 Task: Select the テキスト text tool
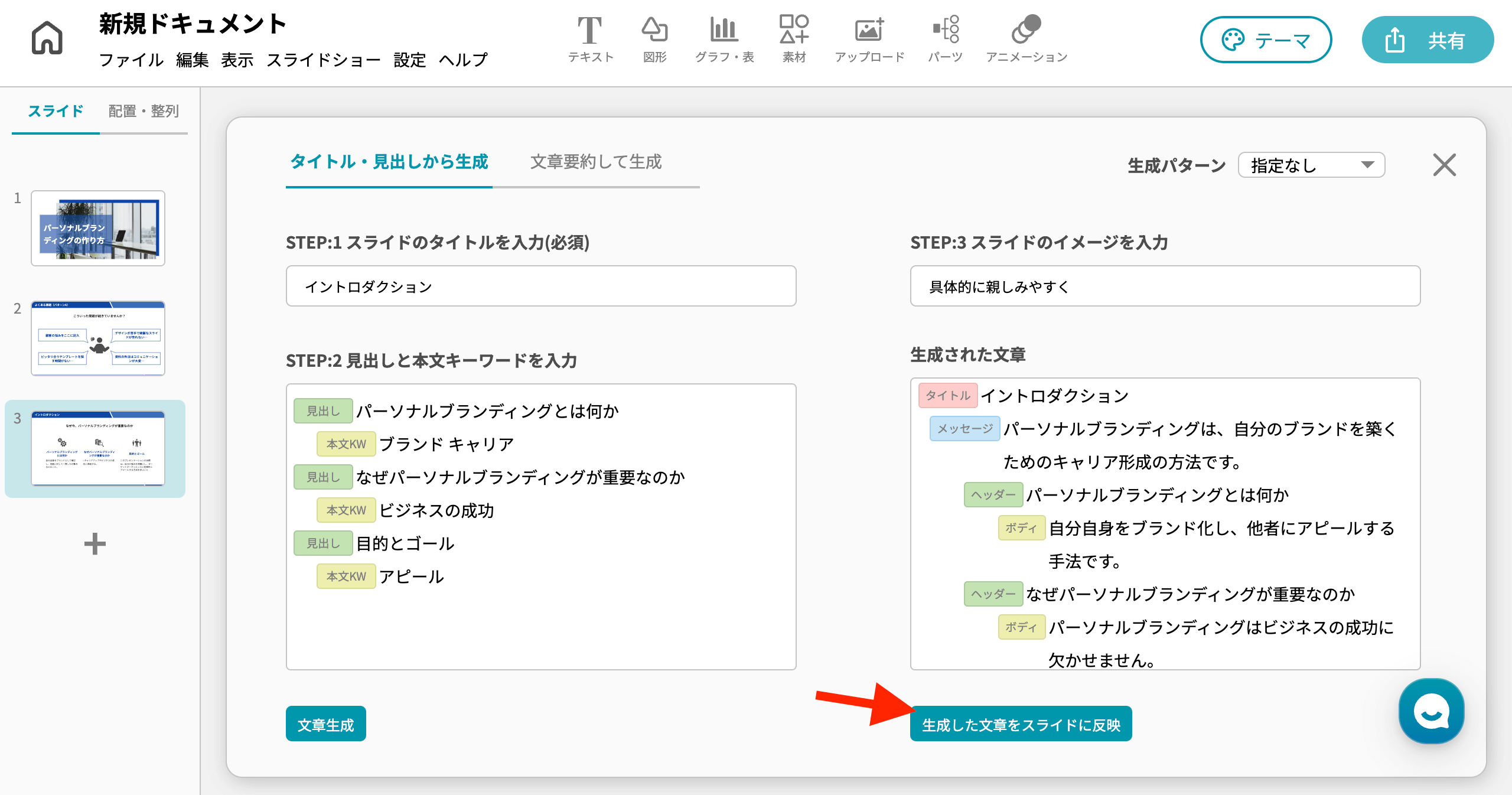[x=590, y=39]
